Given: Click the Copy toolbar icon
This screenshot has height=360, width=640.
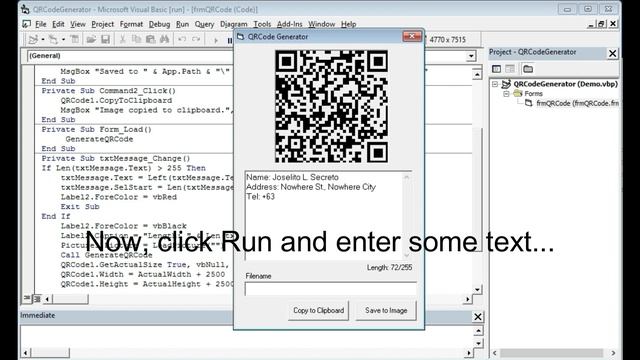Looking at the screenshot, I should (x=136, y=39).
